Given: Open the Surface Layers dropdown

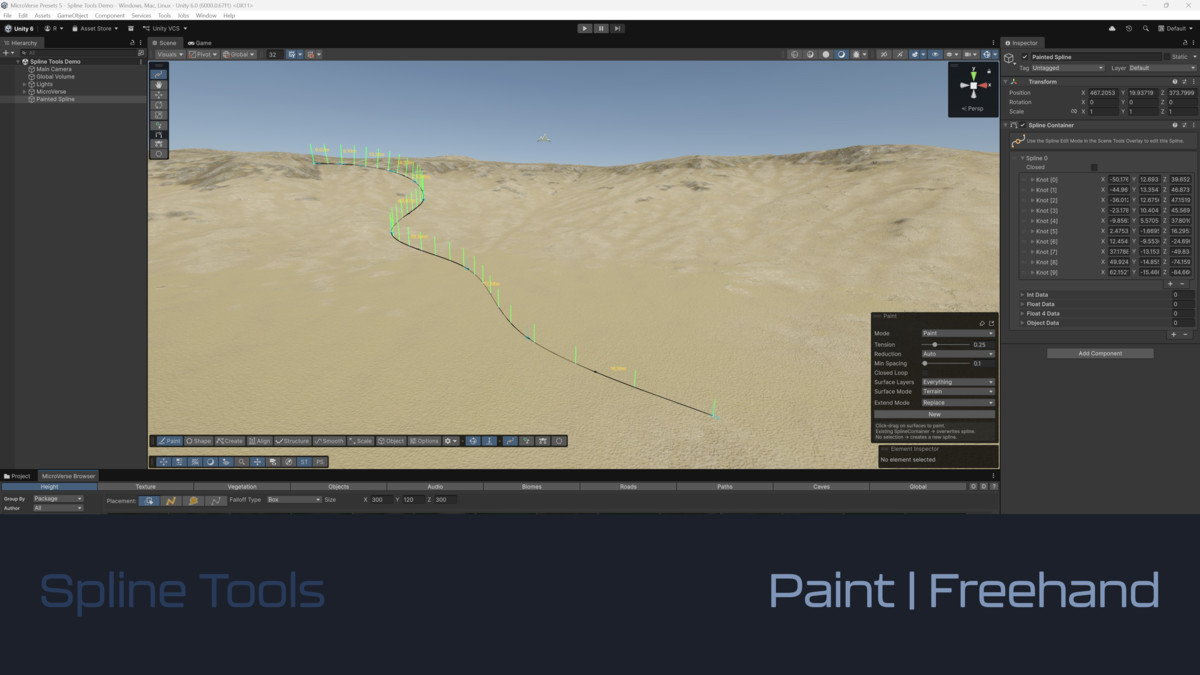Looking at the screenshot, I should (958, 382).
